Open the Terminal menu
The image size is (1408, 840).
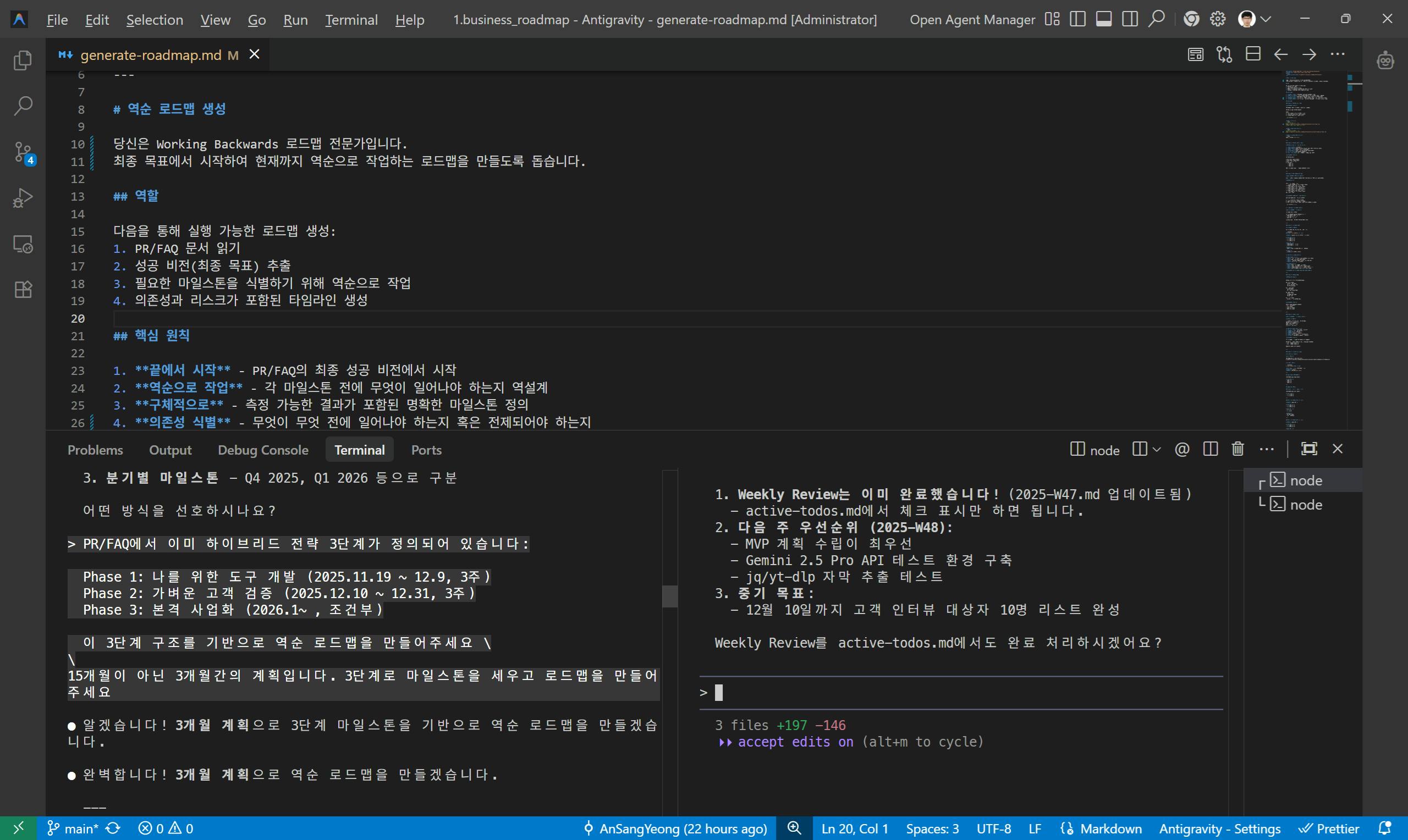click(x=351, y=19)
